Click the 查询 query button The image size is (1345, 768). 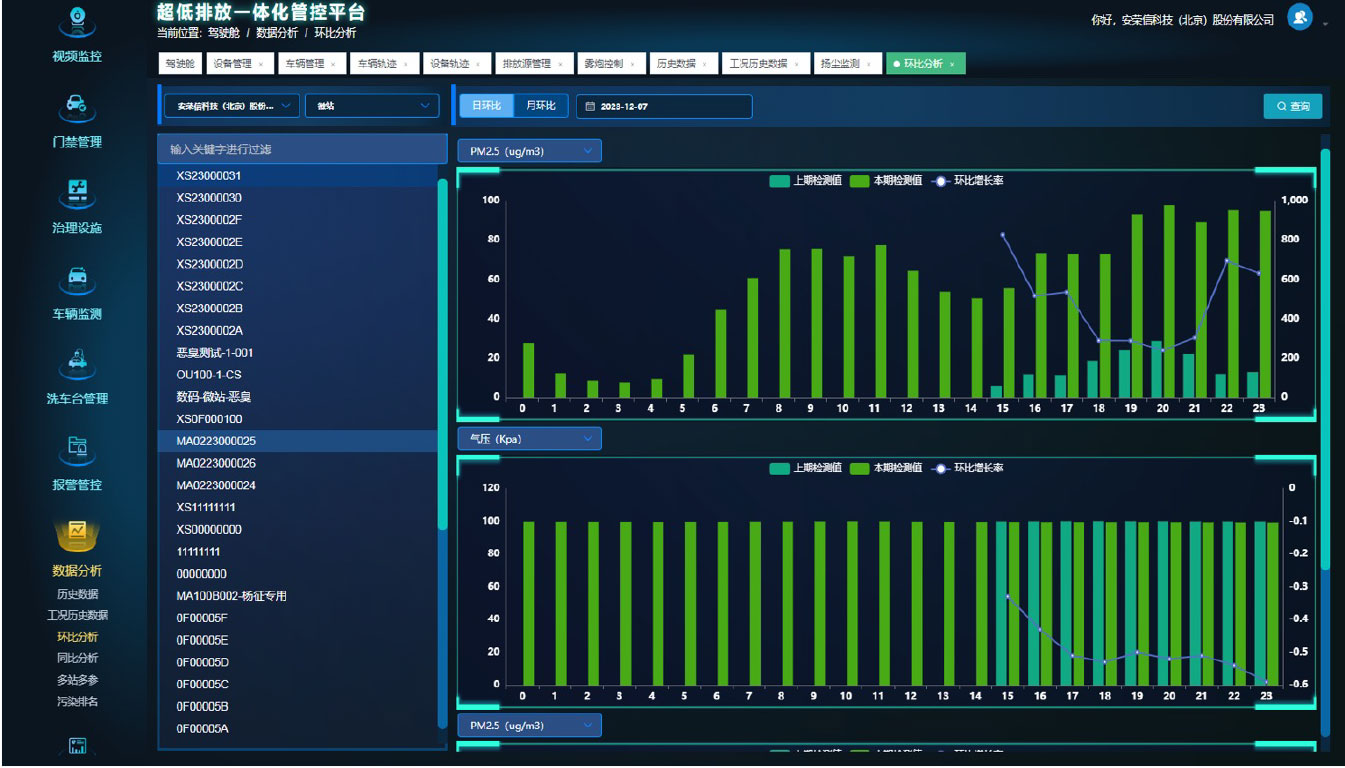coord(1292,106)
